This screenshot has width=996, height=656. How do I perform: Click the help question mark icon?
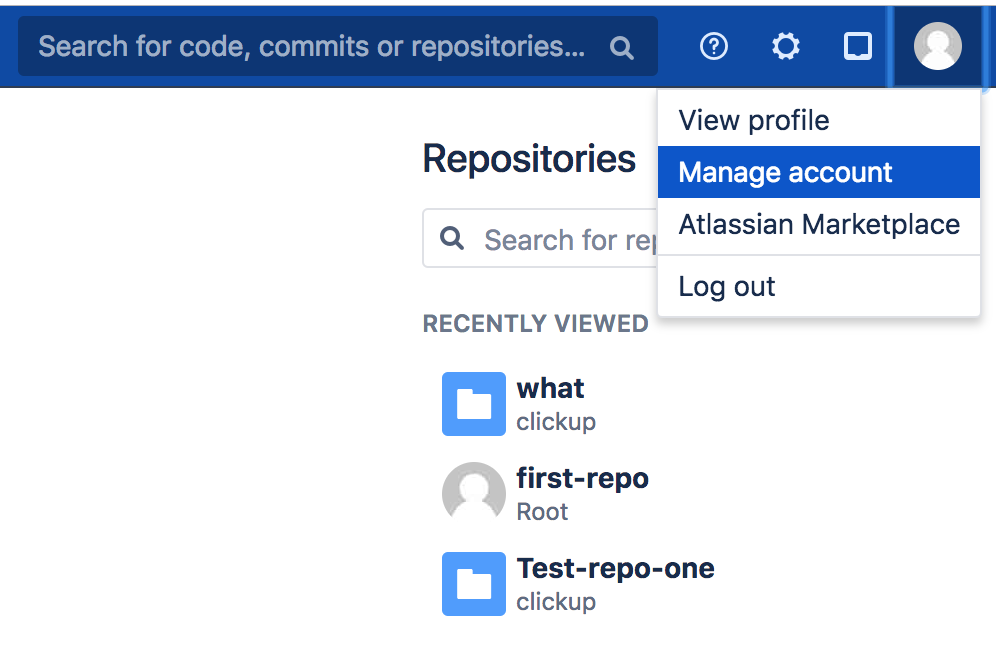pyautogui.click(x=713, y=46)
